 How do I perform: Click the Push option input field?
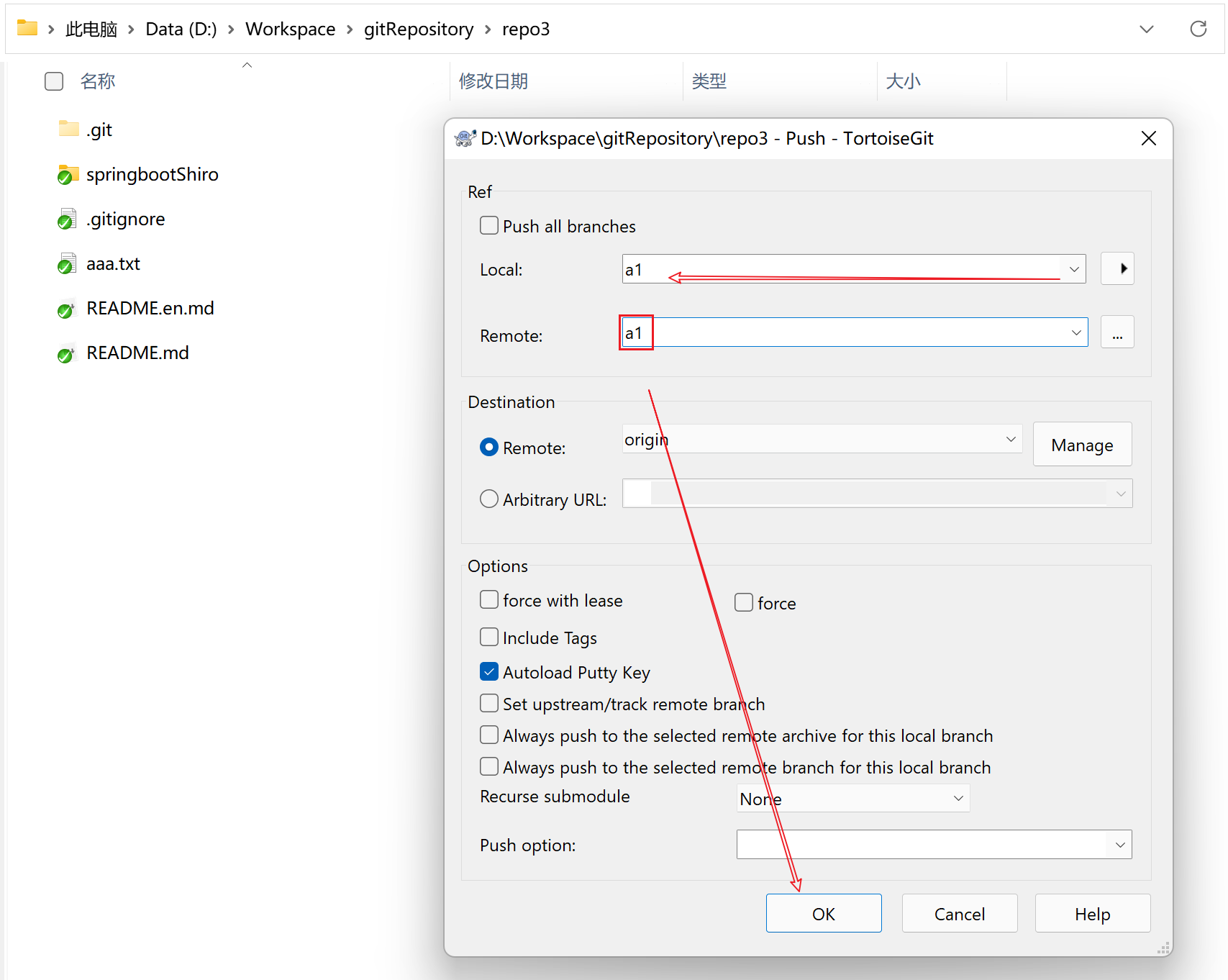coord(921,845)
